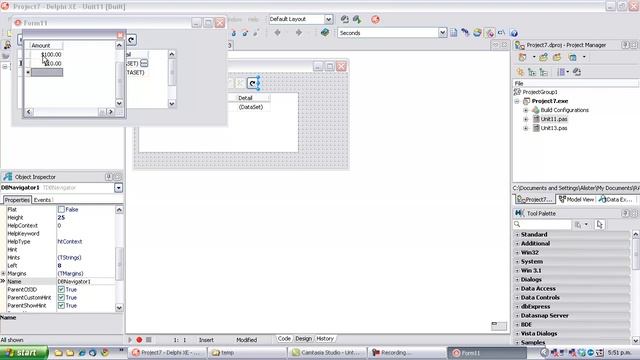Click Project Manager View icon
640x360 pixels.
573,58
